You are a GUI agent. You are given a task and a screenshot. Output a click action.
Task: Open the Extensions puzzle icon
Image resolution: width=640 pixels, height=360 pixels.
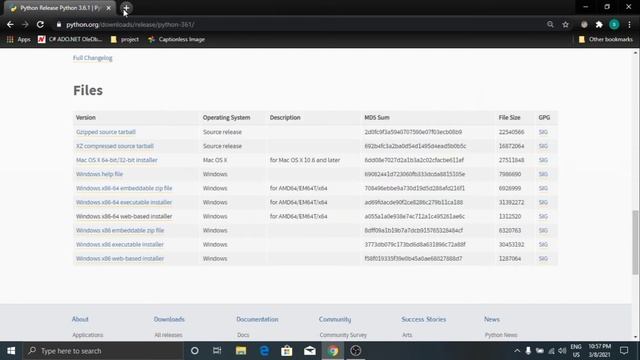click(x=599, y=24)
